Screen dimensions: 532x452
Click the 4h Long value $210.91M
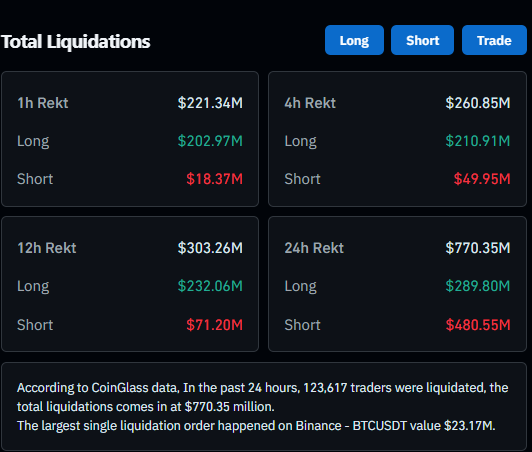point(478,141)
